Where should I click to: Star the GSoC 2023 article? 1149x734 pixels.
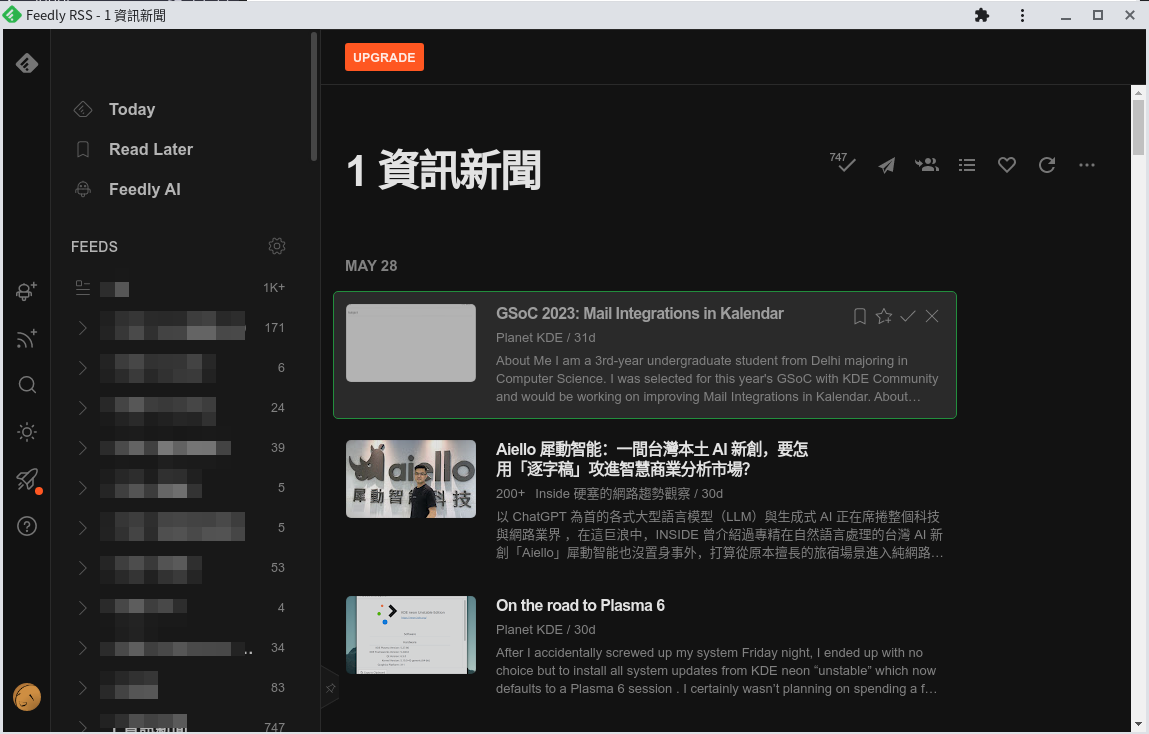pos(884,316)
